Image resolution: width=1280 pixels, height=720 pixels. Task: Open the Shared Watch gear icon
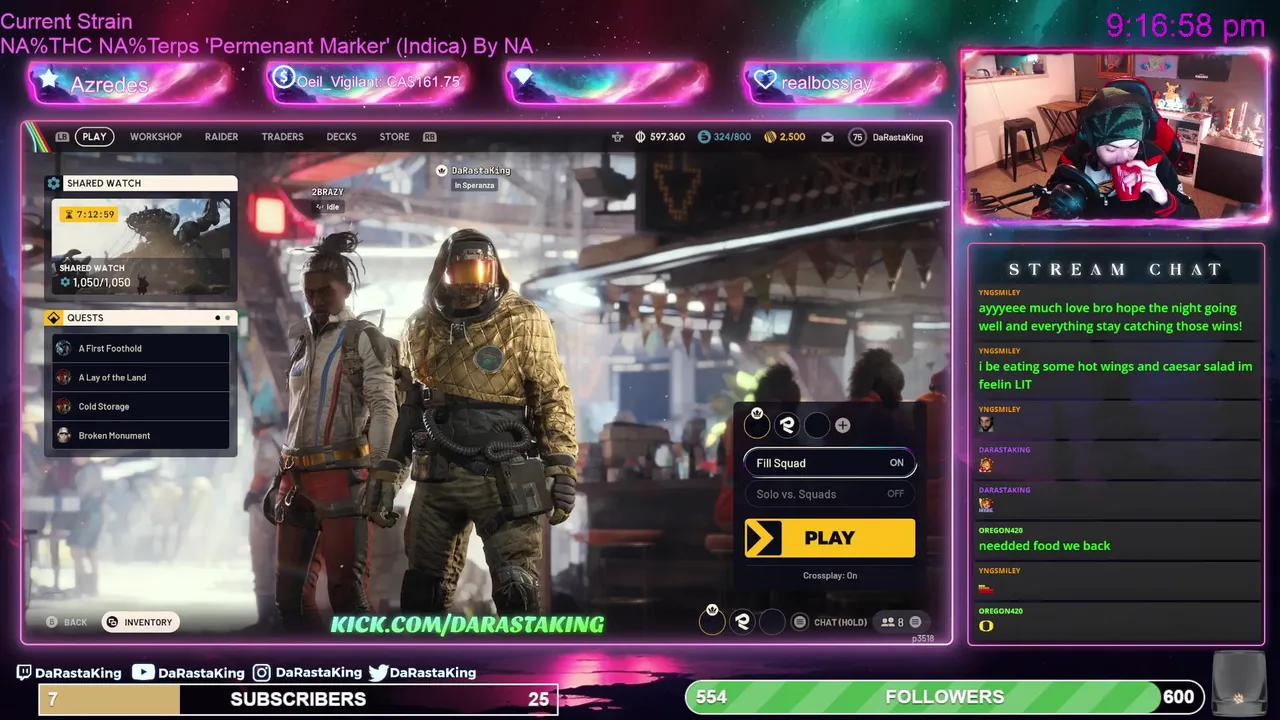(x=54, y=183)
